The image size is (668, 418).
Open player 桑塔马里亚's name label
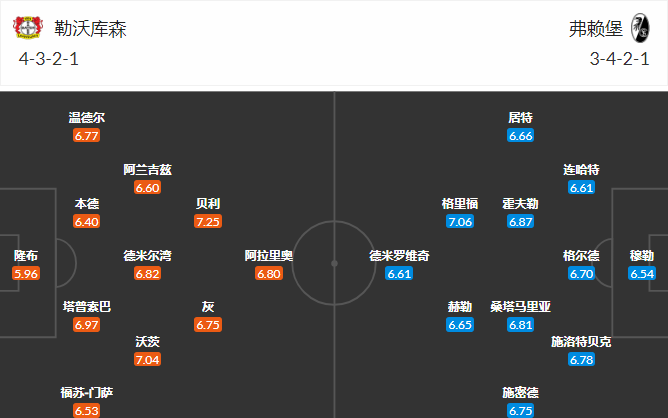click(520, 308)
